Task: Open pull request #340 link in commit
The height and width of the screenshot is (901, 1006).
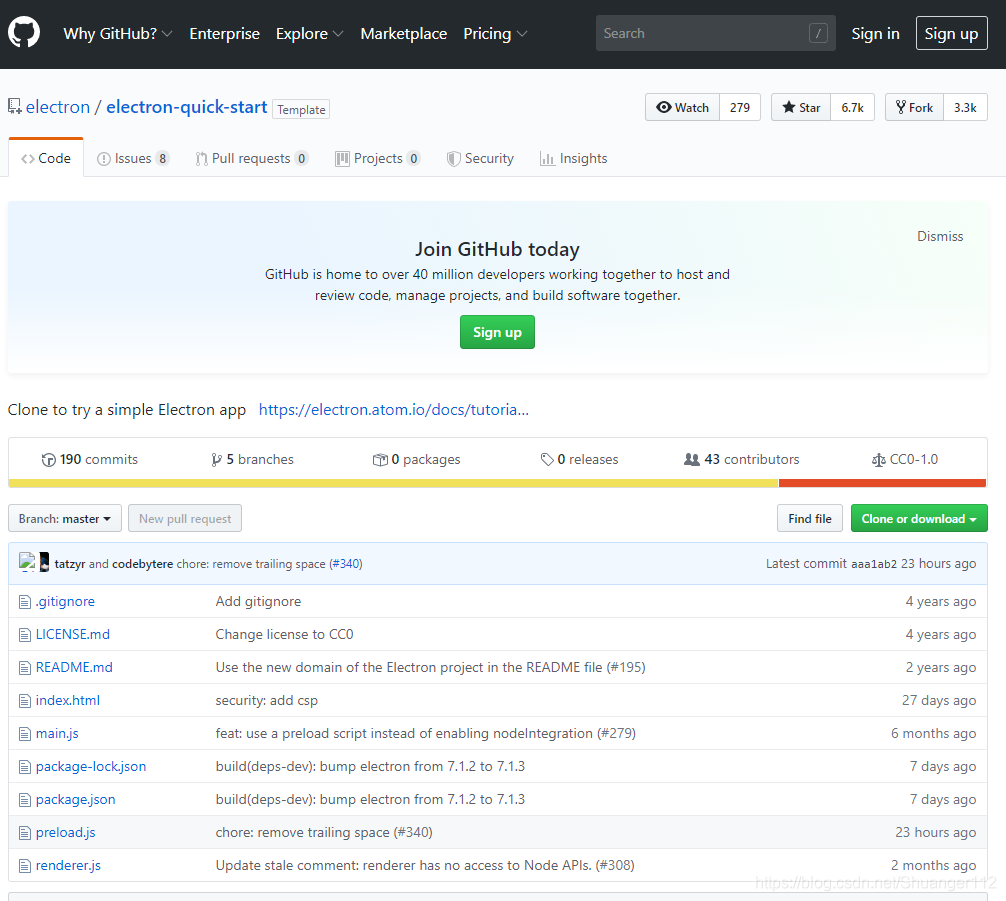Action: pyautogui.click(x=346, y=564)
